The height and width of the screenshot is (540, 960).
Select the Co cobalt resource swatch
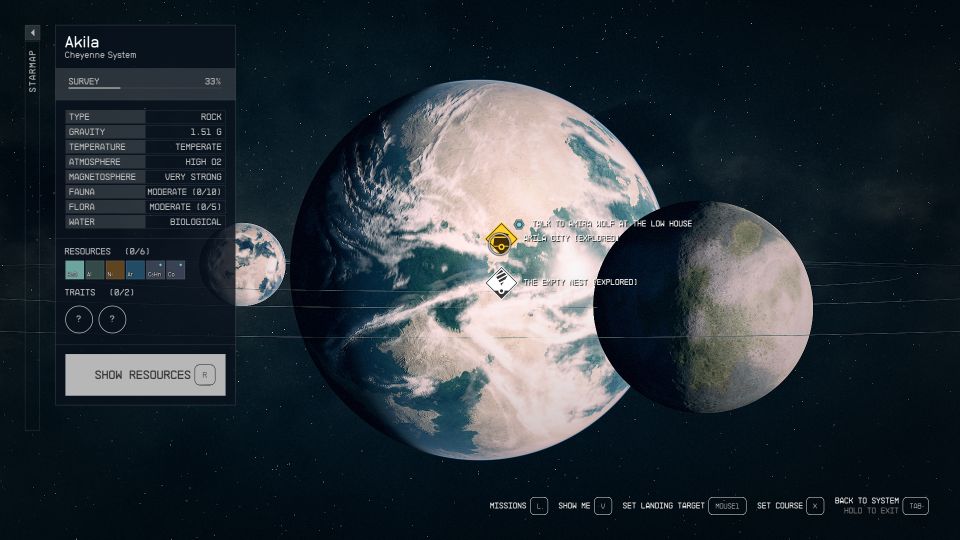[175, 270]
